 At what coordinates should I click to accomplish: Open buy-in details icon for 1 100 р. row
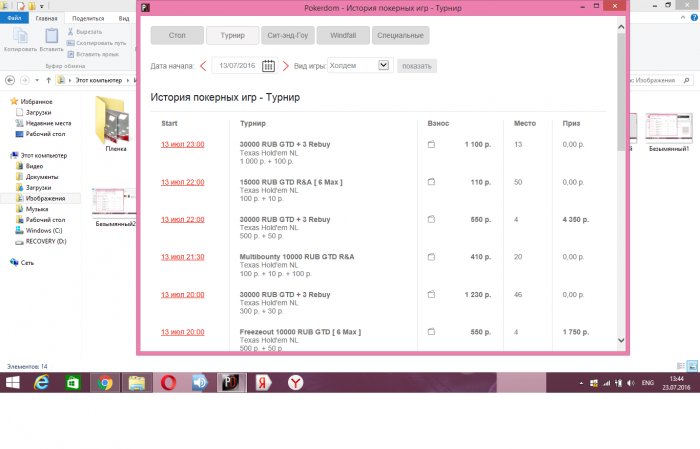click(x=431, y=144)
